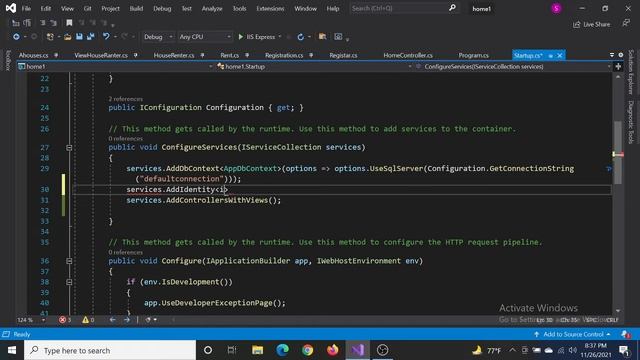
Task: Click the yellow warning count indicator
Action: [88, 320]
